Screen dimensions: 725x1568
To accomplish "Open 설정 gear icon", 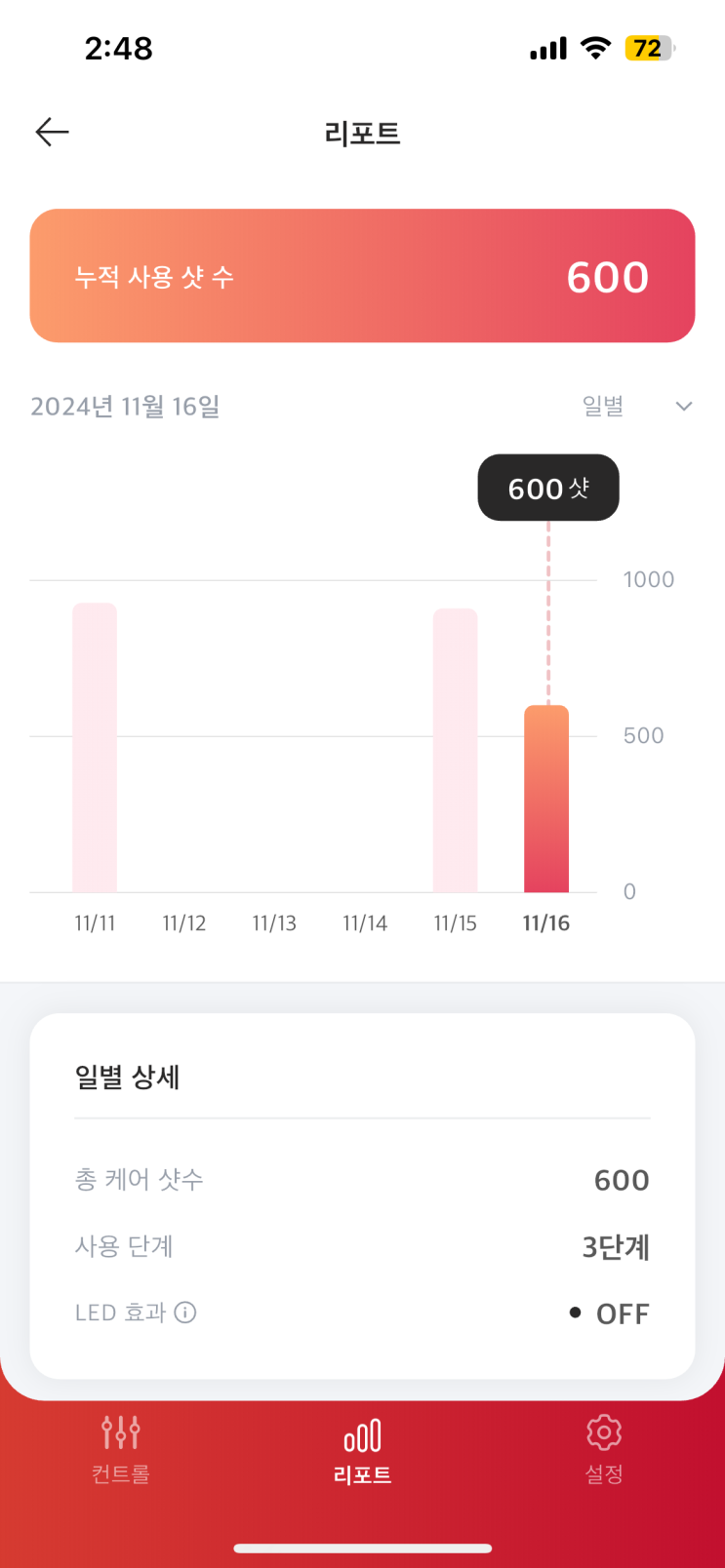I will coord(604,1432).
